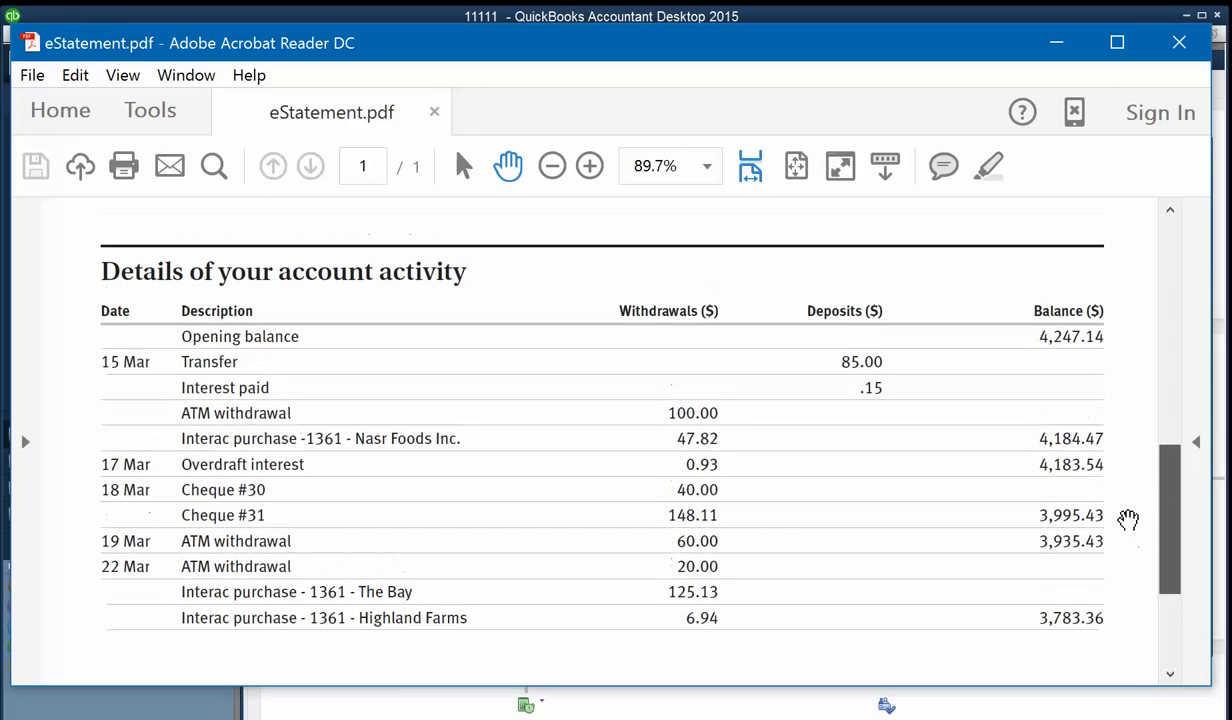Screen dimensions: 1232x720
Task: Click the page number input field
Action: pyautogui.click(x=363, y=166)
